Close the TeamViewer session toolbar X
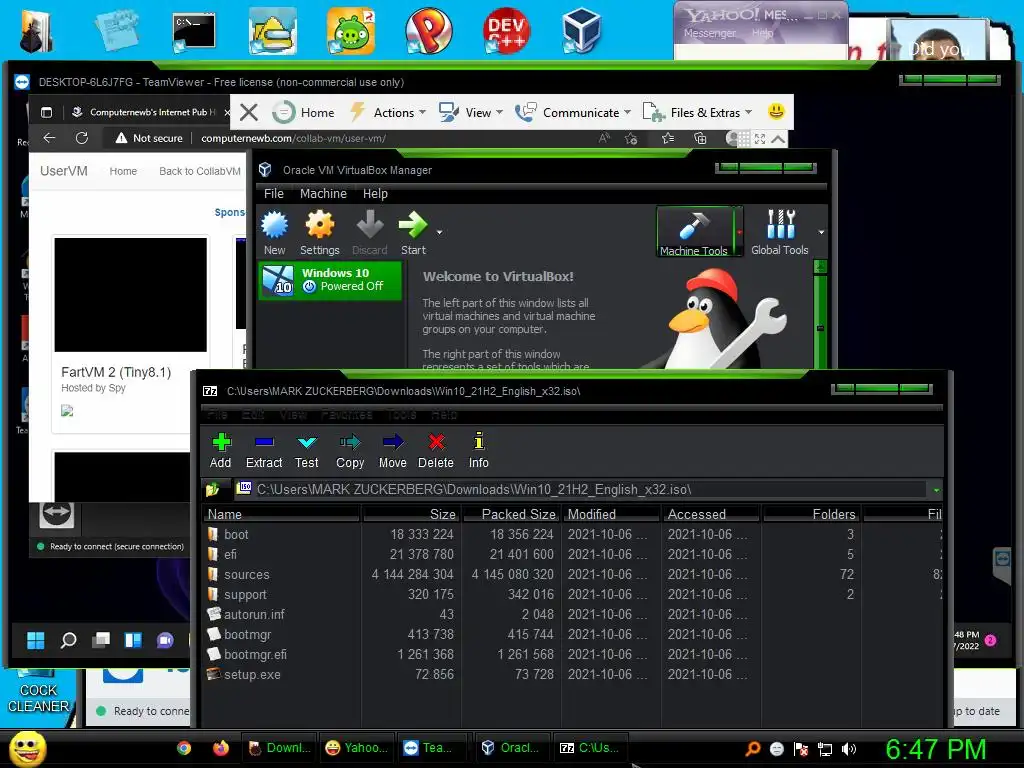 tap(249, 112)
